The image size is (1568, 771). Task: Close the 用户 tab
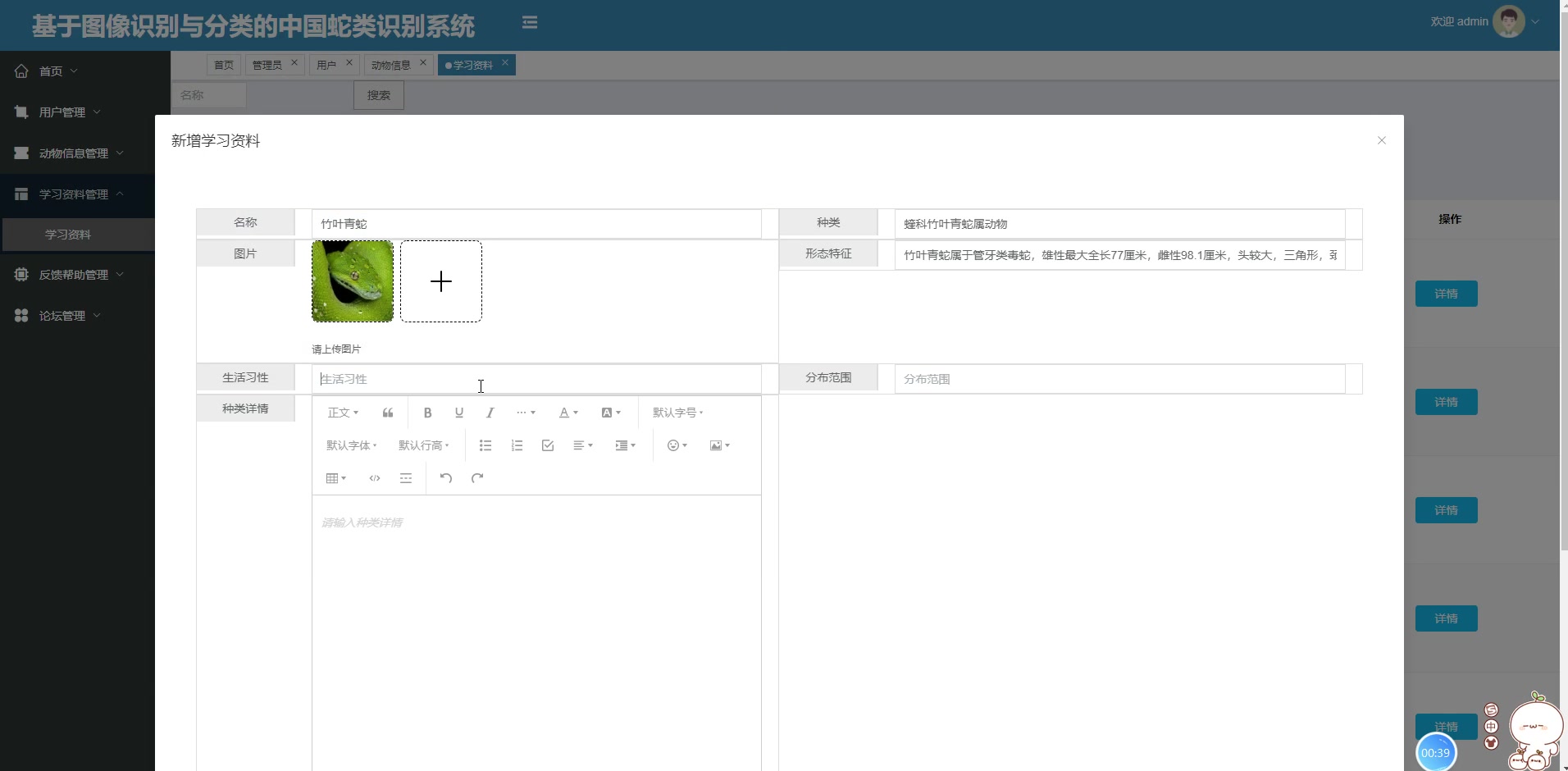pyautogui.click(x=349, y=62)
